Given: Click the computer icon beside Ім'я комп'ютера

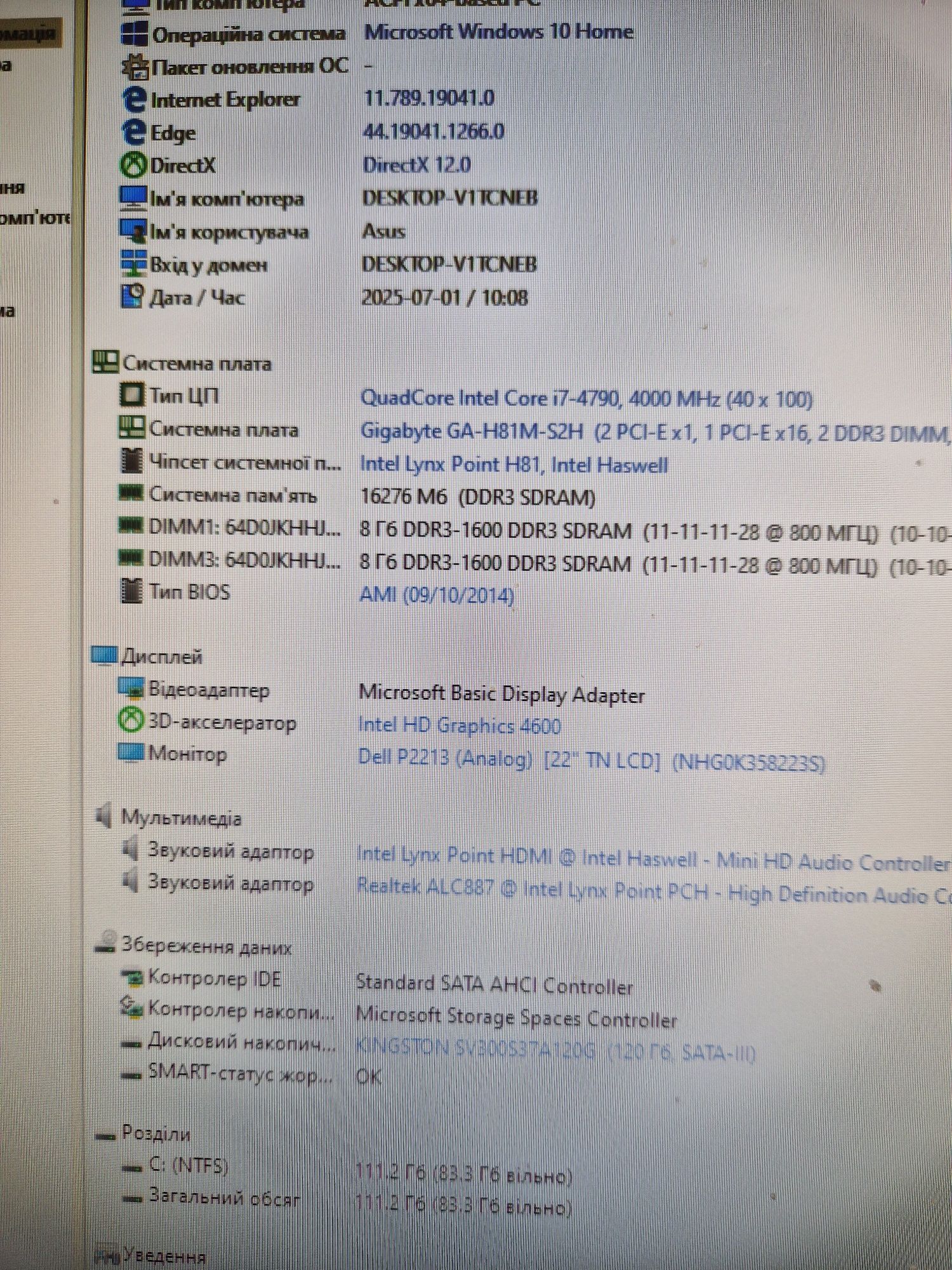Looking at the screenshot, I should [x=133, y=199].
